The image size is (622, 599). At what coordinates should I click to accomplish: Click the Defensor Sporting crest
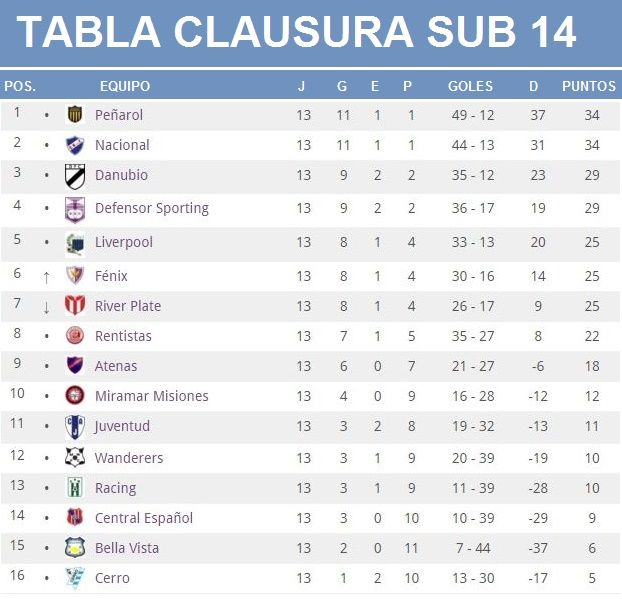click(x=75, y=210)
